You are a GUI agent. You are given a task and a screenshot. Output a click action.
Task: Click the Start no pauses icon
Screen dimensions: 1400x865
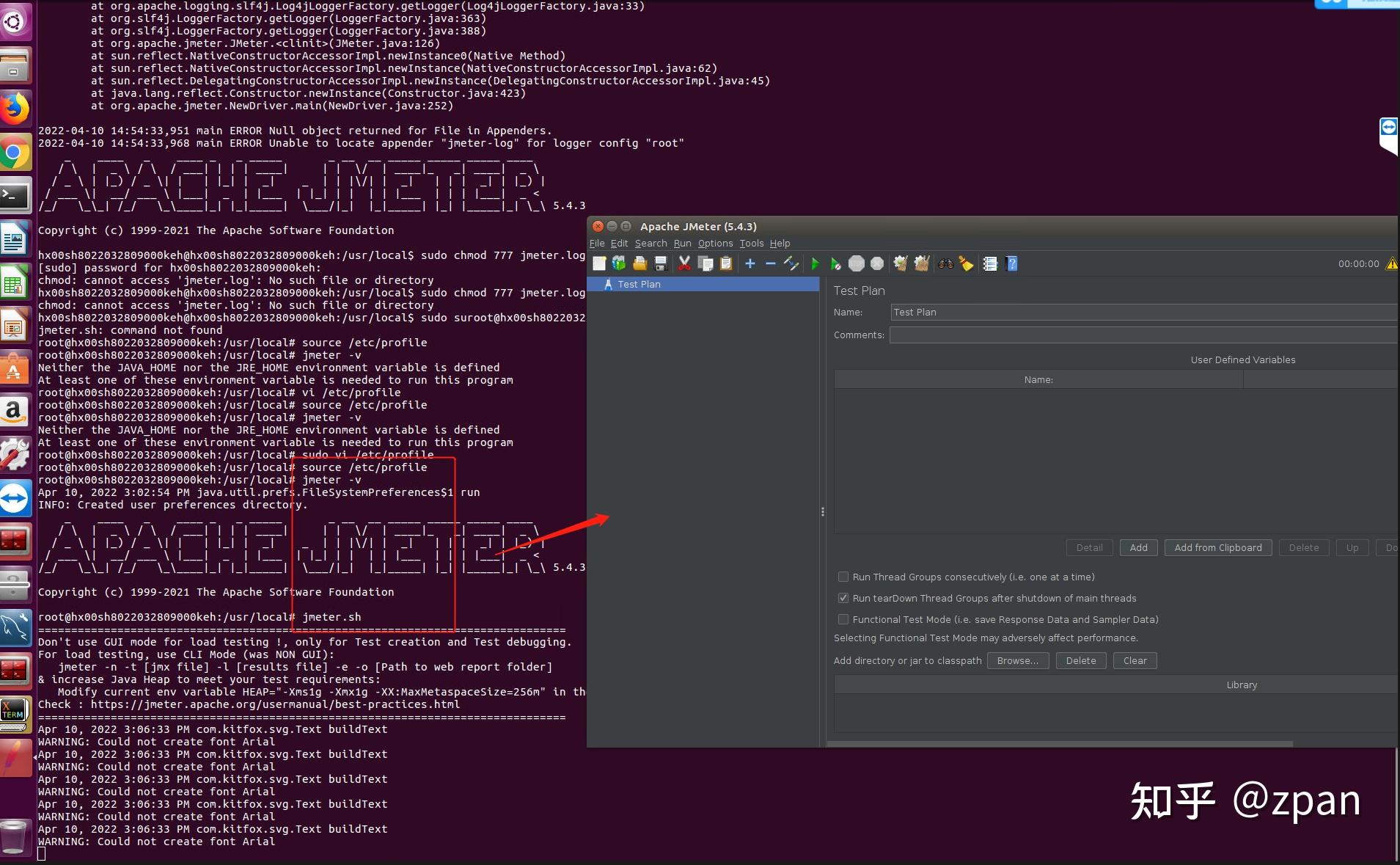(835, 263)
